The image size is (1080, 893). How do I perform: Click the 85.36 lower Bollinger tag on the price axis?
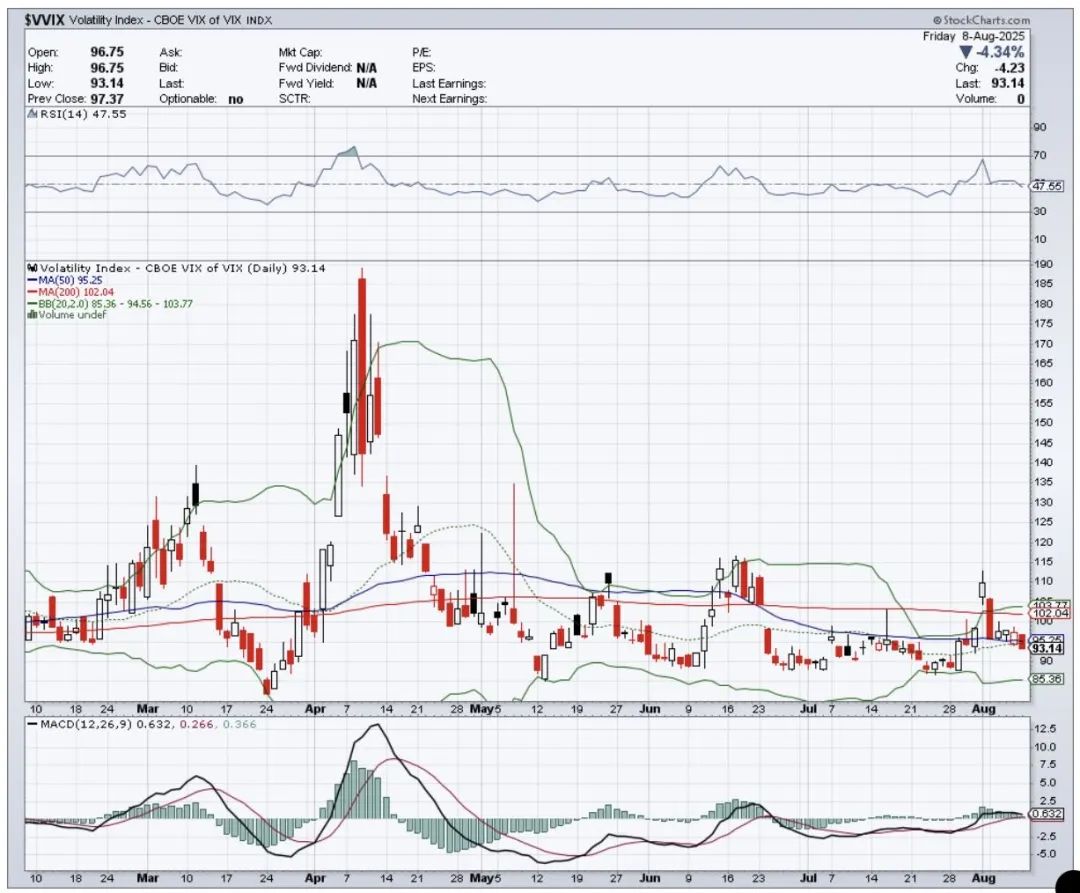click(x=1048, y=679)
